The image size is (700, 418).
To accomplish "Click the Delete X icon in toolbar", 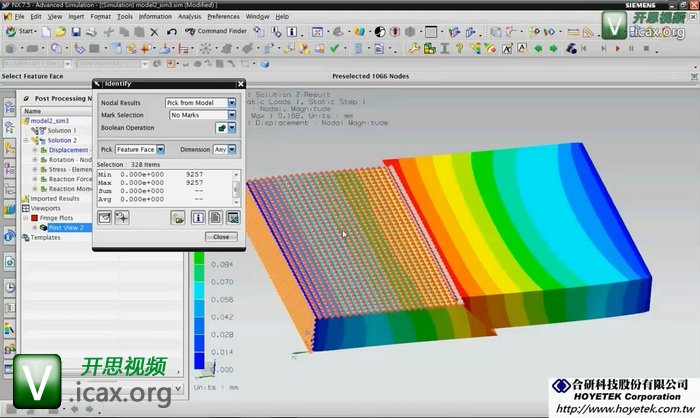I will click(x=155, y=32).
